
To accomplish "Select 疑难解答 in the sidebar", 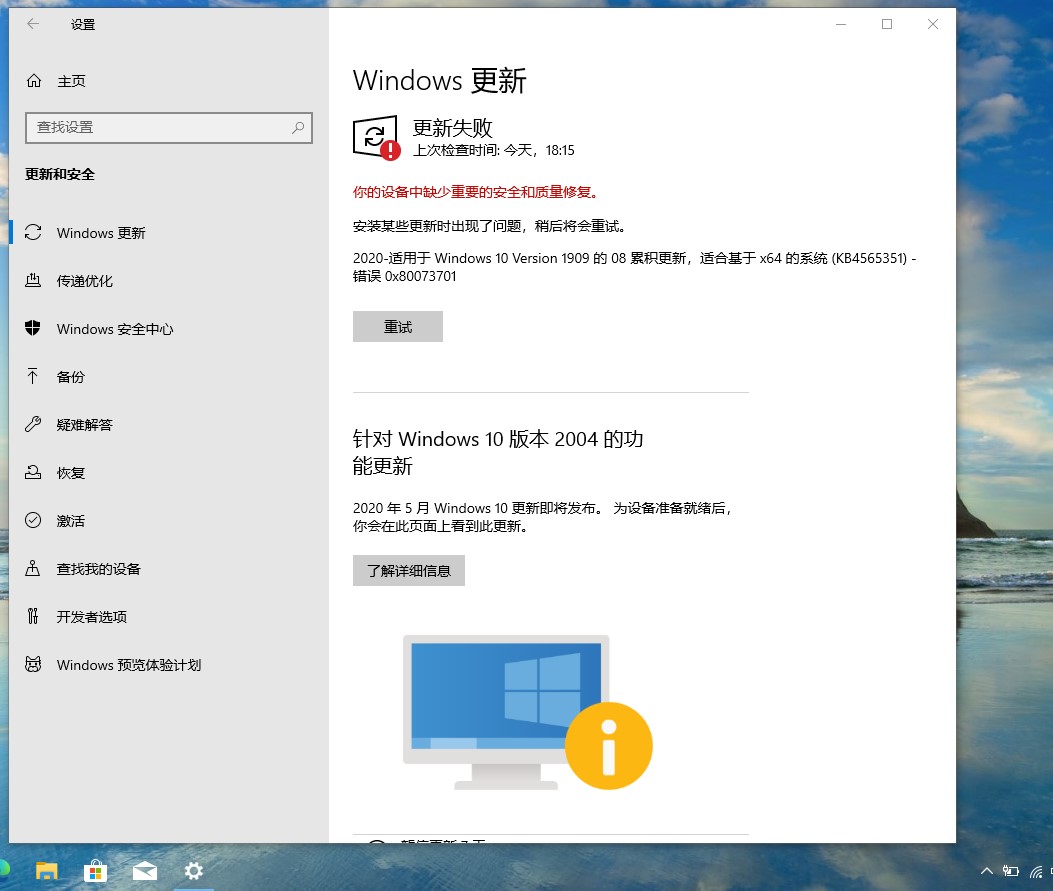I will click(85, 425).
